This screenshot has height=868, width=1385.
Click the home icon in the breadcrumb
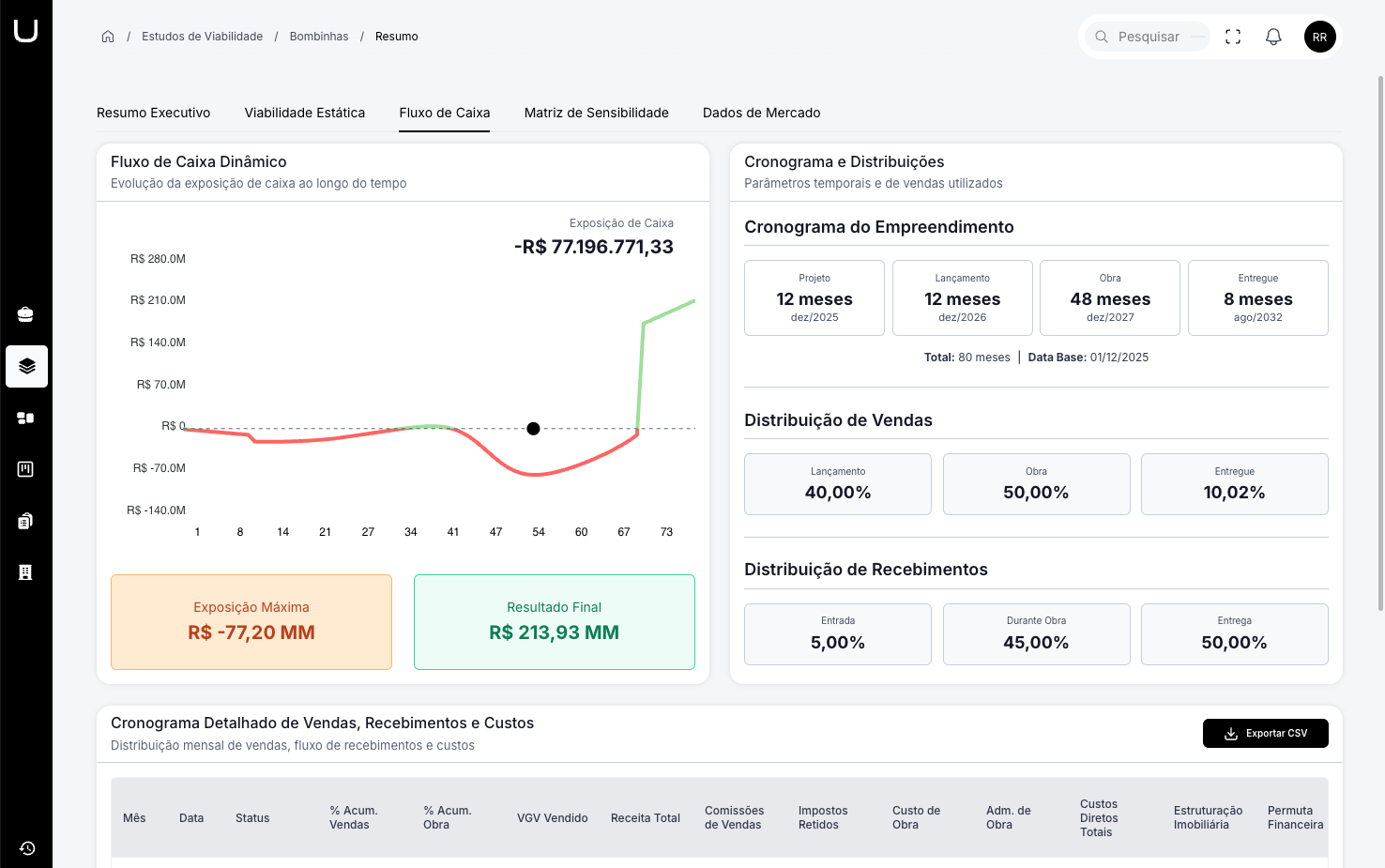tap(108, 36)
